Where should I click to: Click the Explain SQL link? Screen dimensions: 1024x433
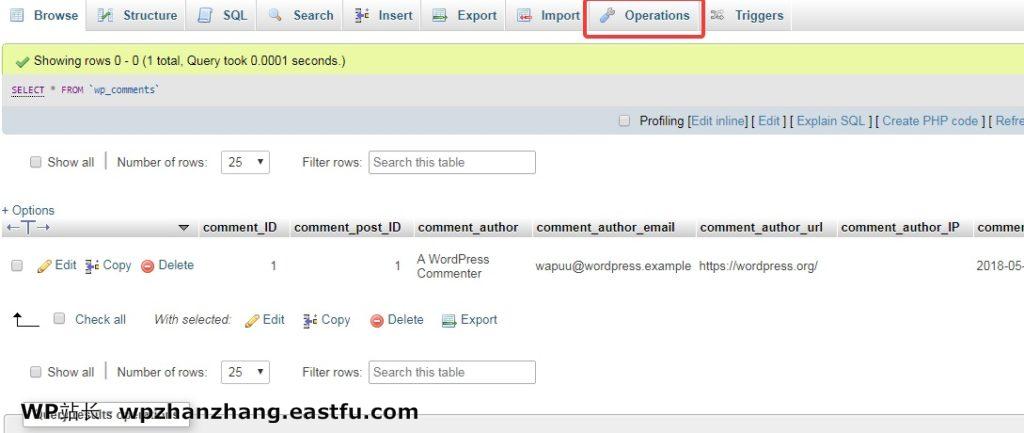coord(831,121)
